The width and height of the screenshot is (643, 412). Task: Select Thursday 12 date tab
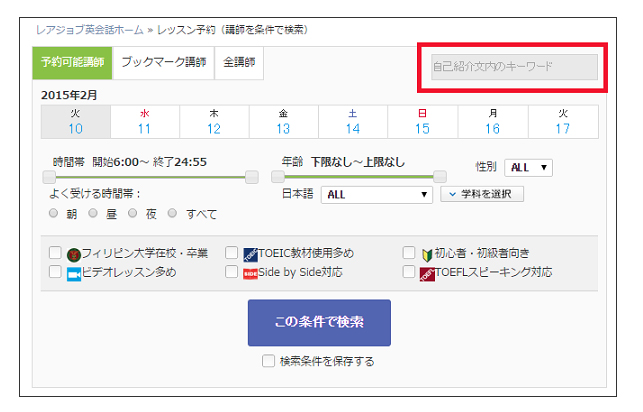click(214, 122)
